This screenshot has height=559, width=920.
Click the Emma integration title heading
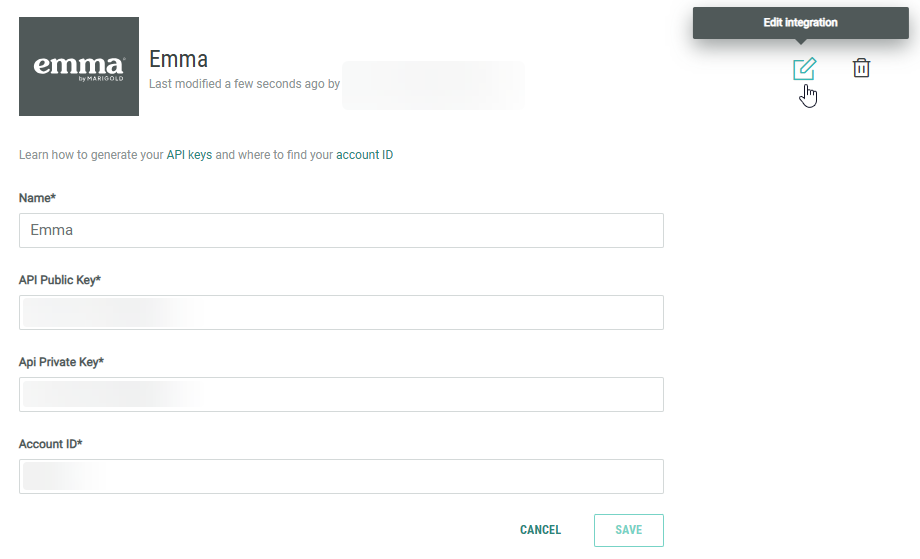(x=178, y=58)
